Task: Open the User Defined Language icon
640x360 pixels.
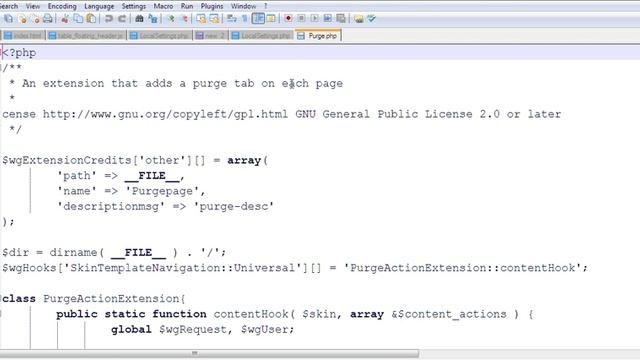Action: 271,19
